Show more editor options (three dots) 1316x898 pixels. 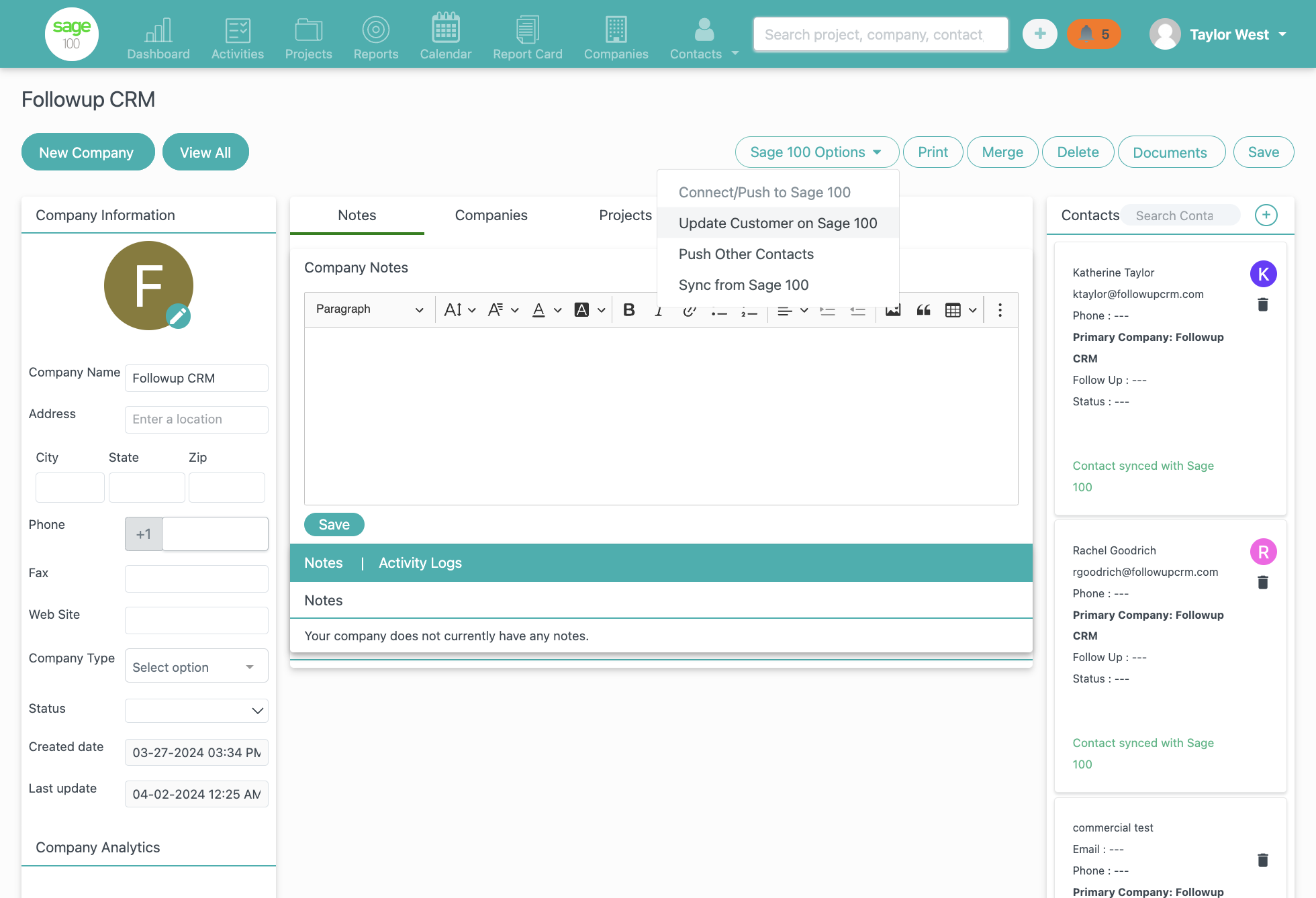coord(1000,309)
